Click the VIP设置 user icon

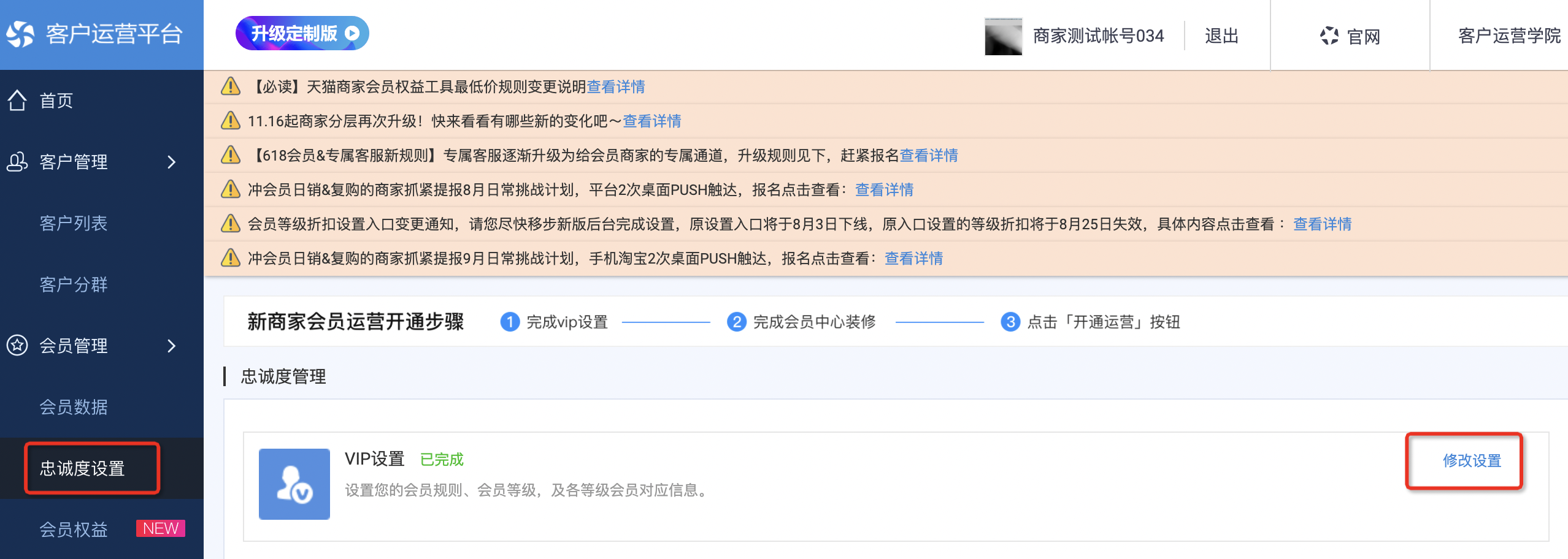(294, 484)
